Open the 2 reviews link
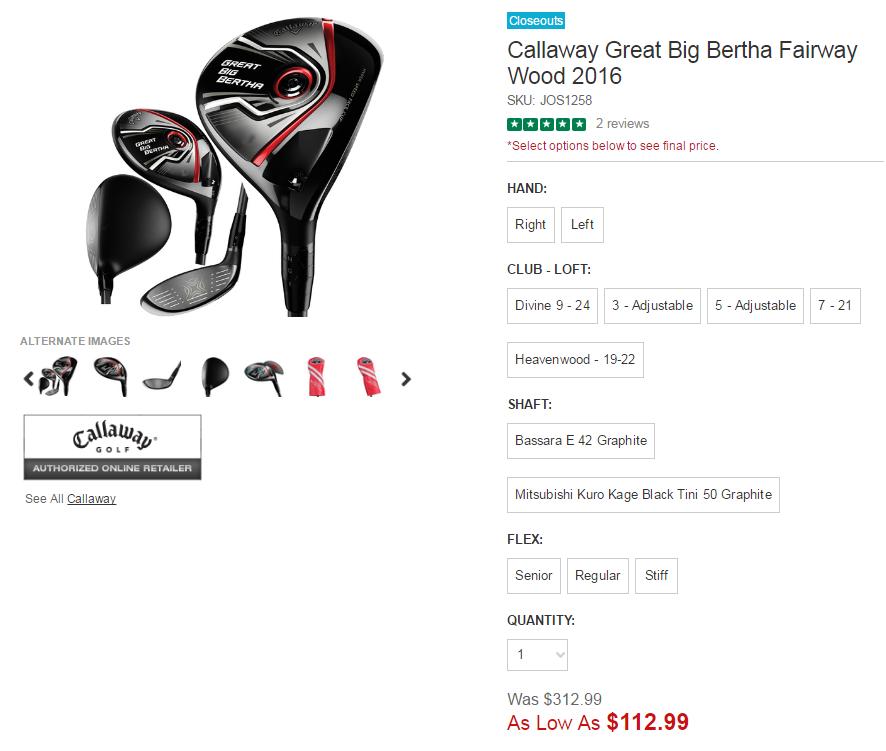Screen dimensions: 886x751 [x=622, y=124]
